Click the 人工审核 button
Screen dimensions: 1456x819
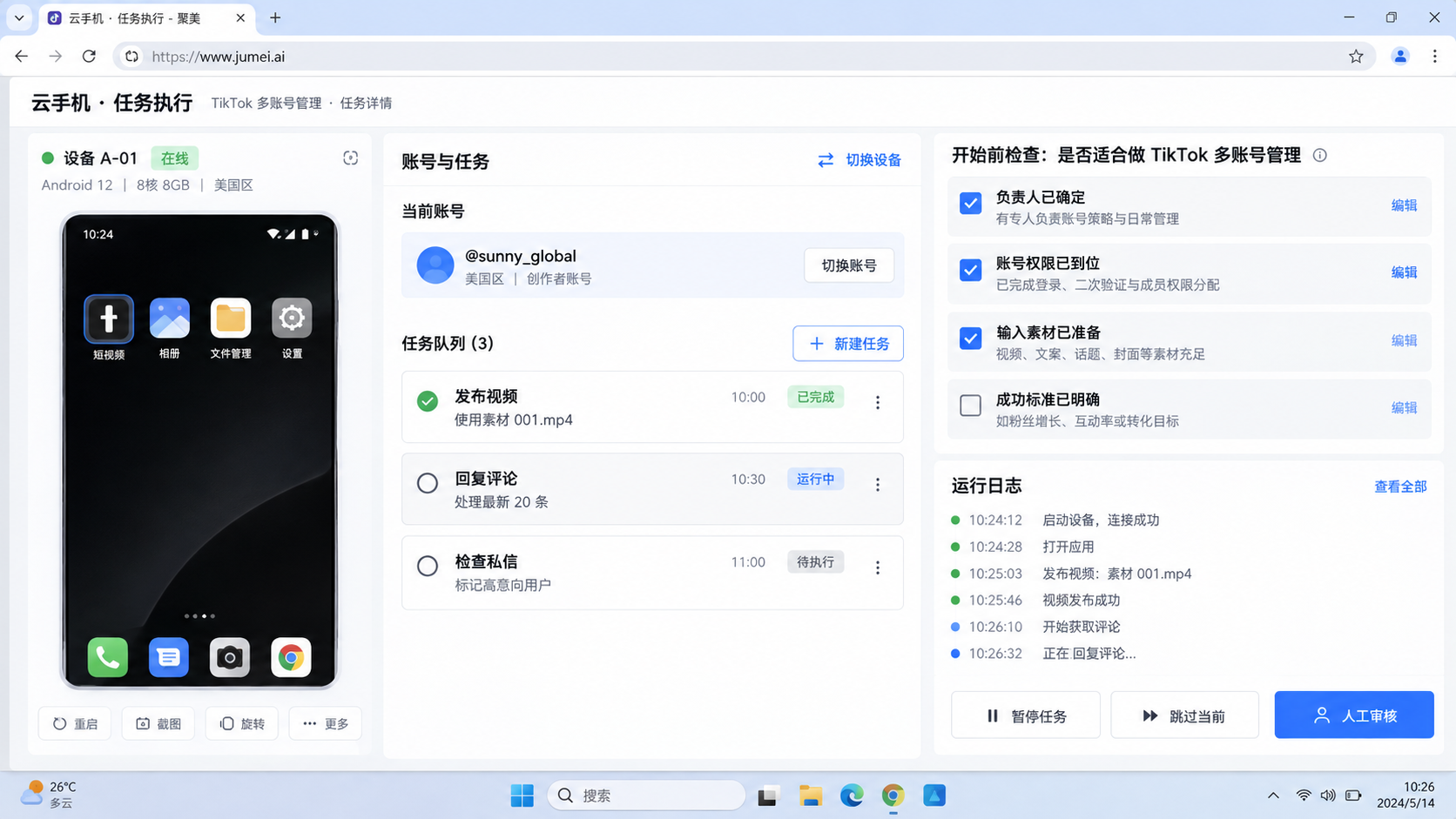click(1354, 715)
